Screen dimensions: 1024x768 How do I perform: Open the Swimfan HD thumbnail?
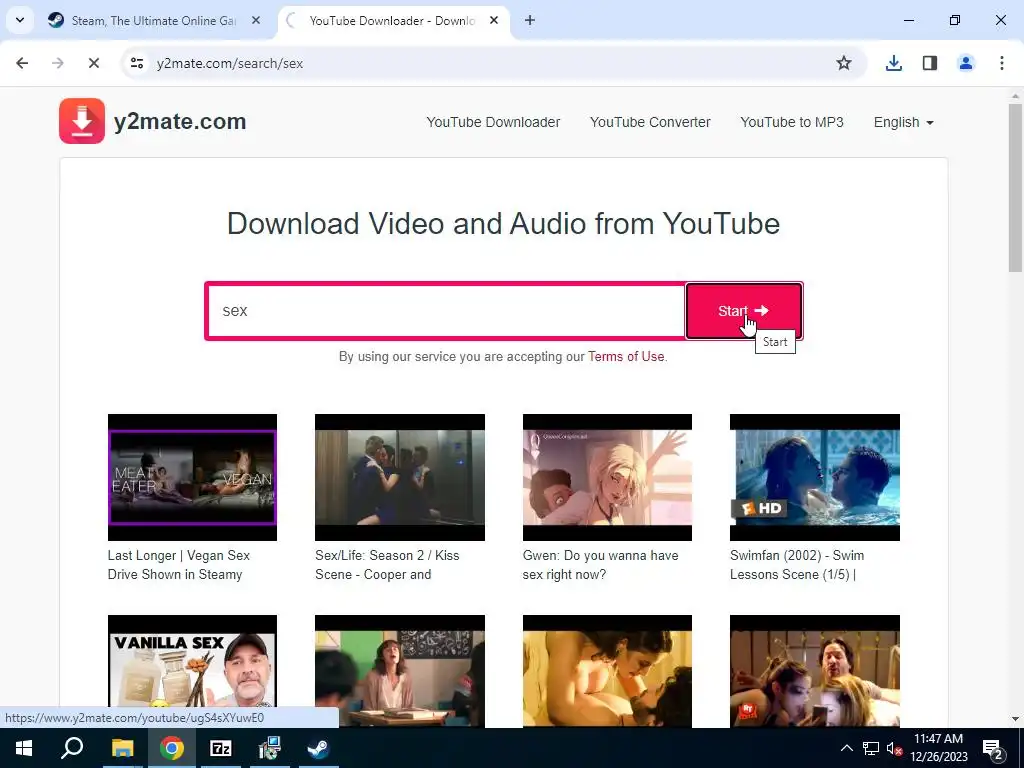tap(814, 477)
